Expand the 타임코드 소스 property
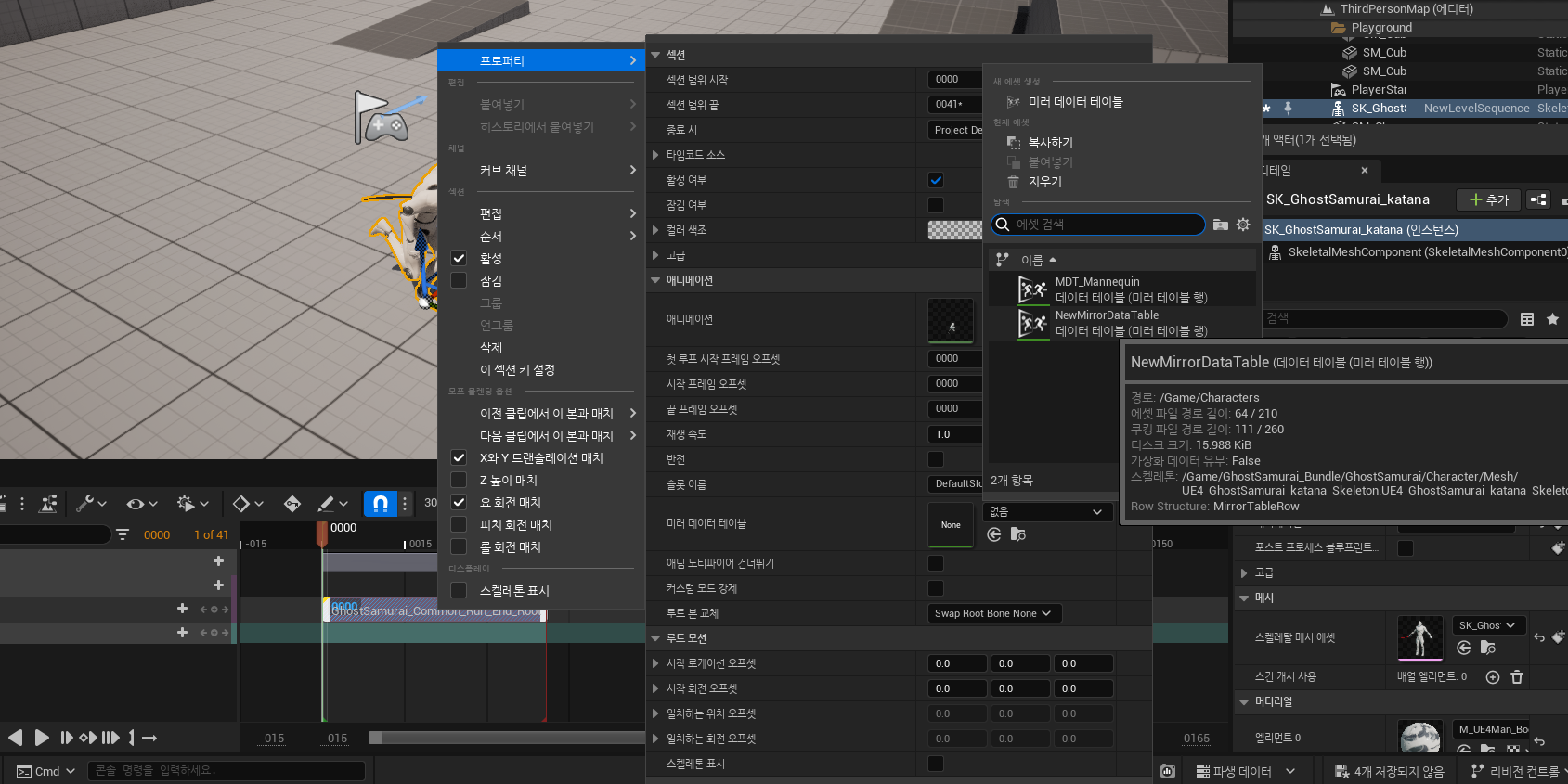 click(655, 155)
